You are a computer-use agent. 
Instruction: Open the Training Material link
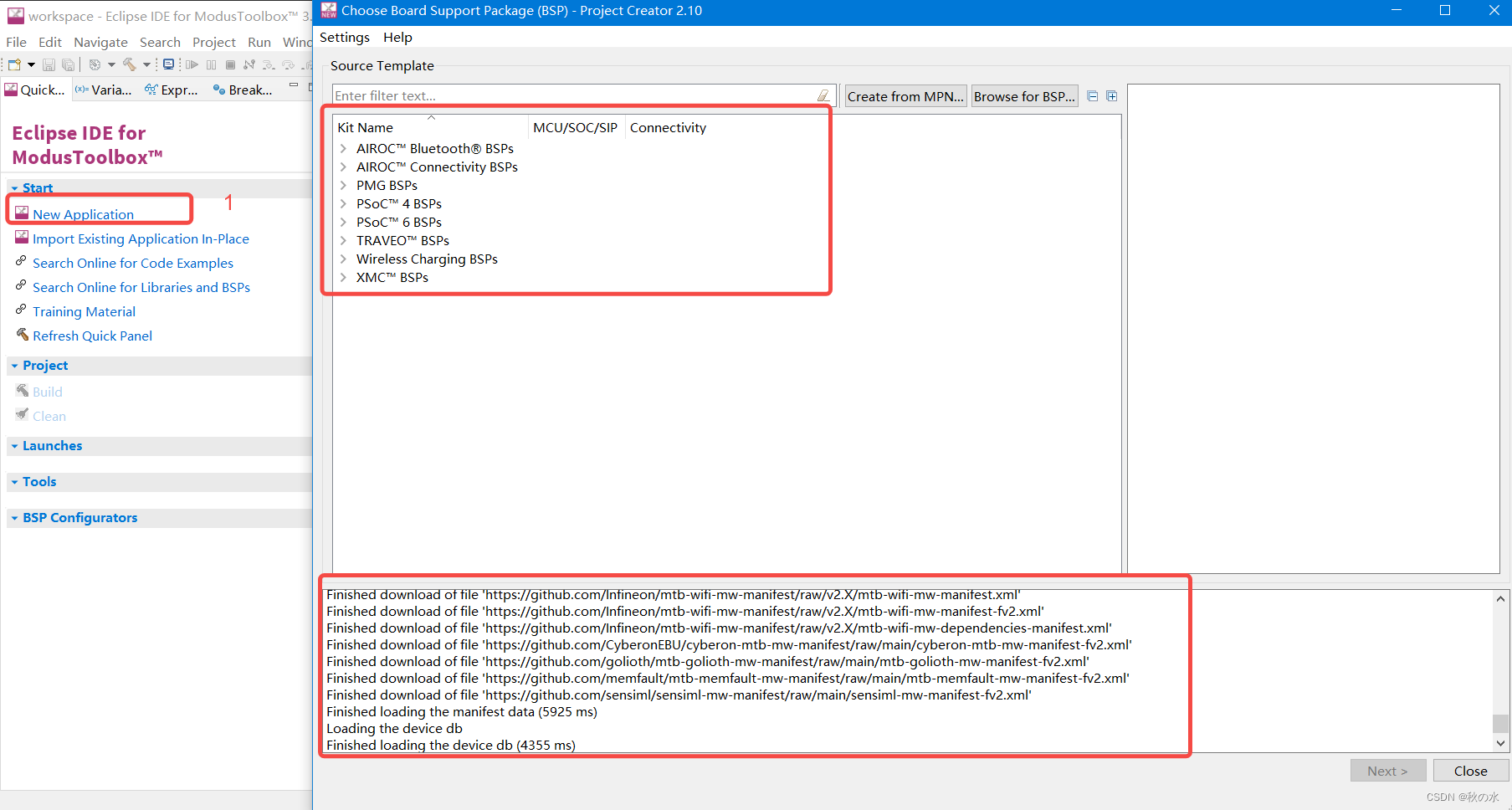pos(84,311)
